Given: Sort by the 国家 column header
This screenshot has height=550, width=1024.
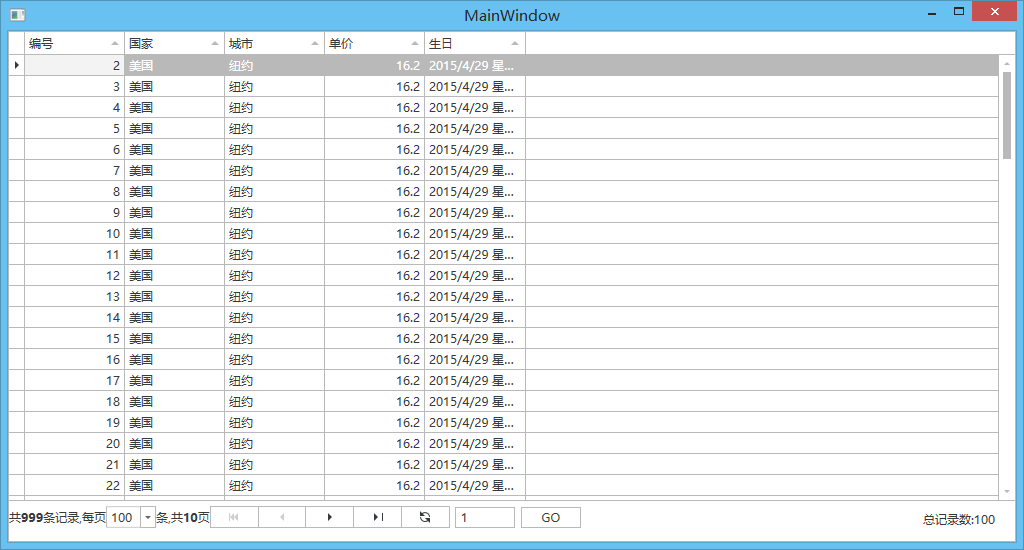Looking at the screenshot, I should pos(174,44).
